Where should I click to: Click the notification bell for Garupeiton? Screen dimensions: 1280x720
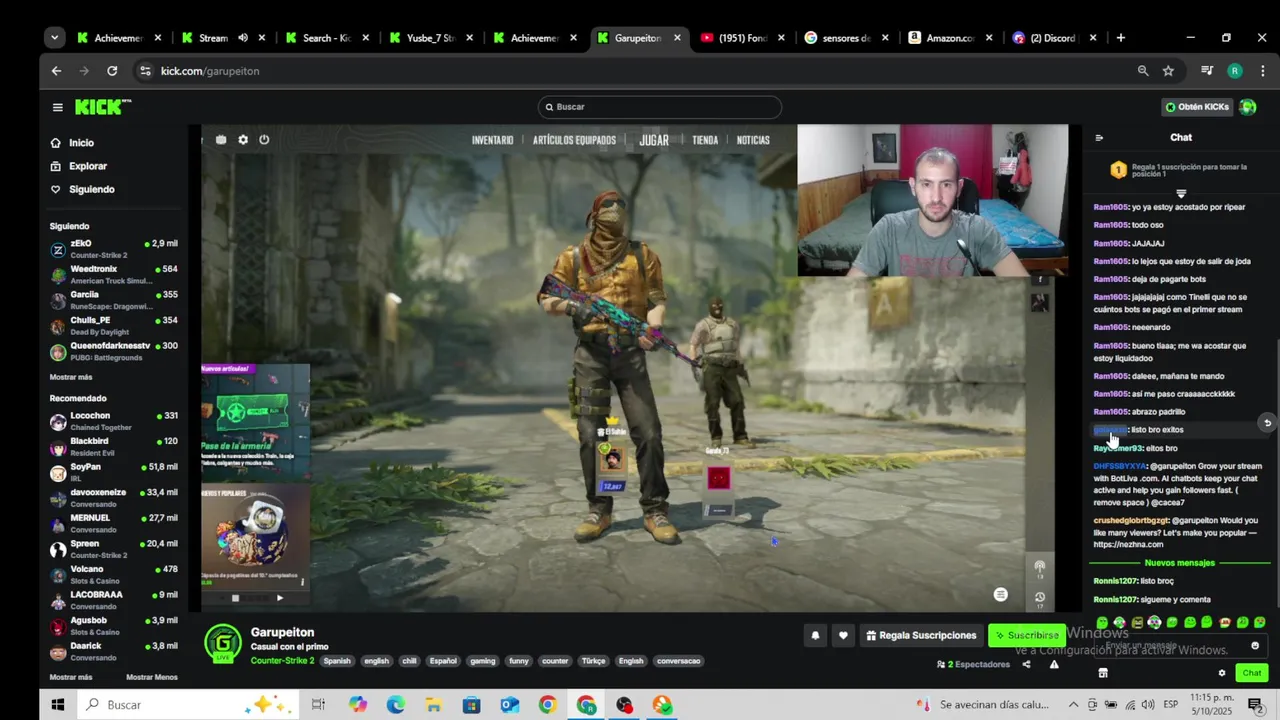815,635
